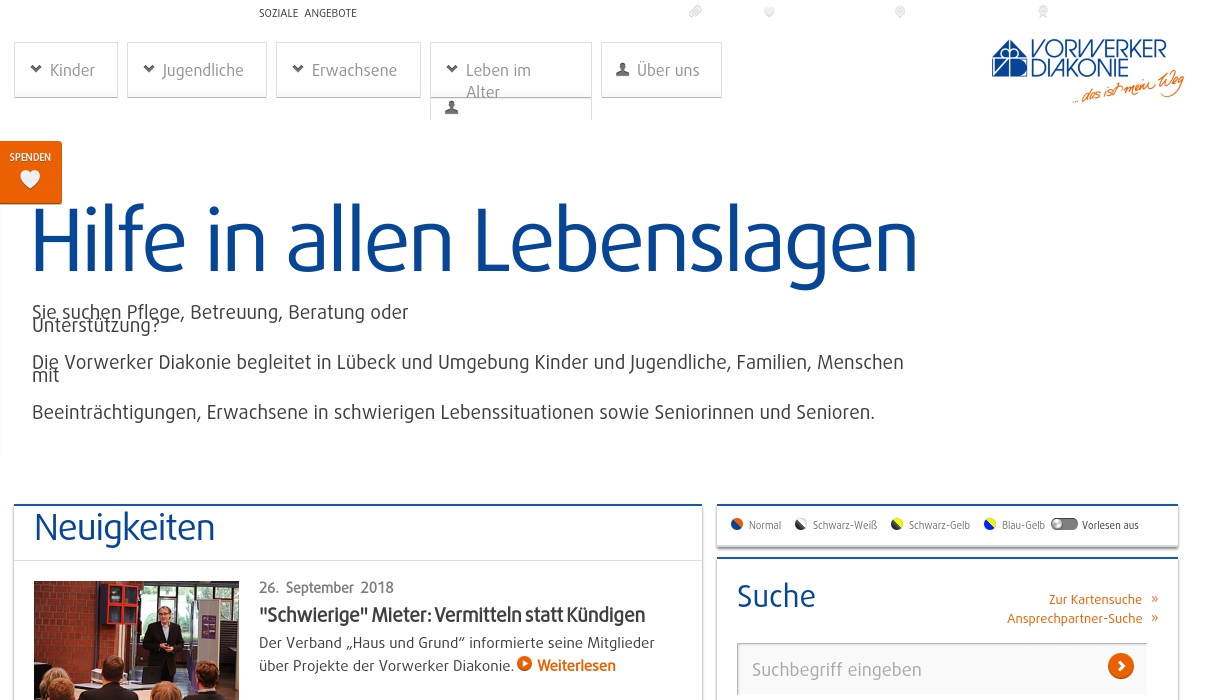1209x700 pixels.
Task: Click the small heart icon in the top bar
Action: pos(769,12)
